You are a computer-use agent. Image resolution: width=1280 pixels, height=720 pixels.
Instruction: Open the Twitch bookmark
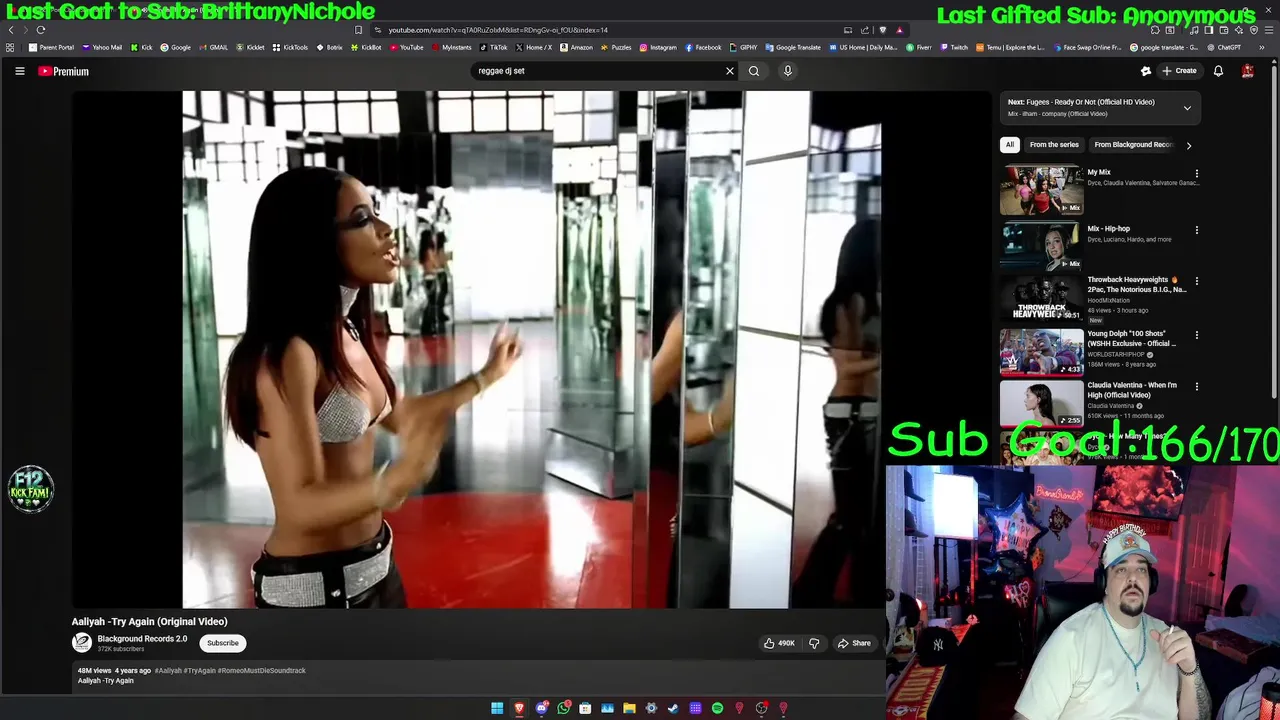[x=953, y=47]
